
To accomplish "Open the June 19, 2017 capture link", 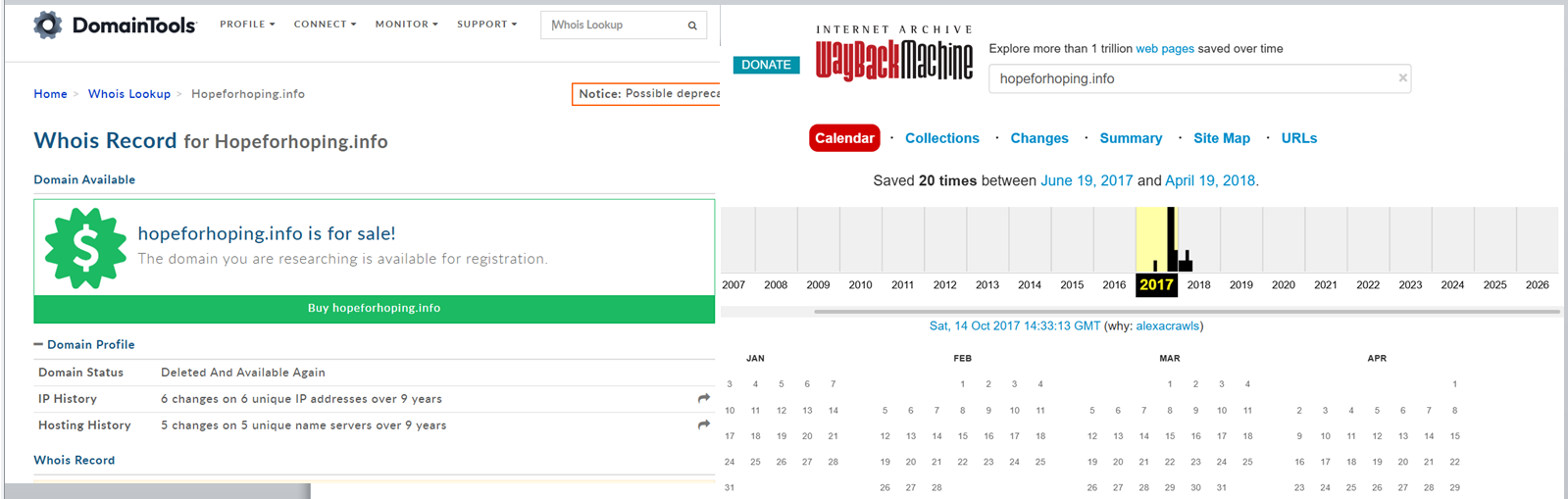I will (1087, 180).
